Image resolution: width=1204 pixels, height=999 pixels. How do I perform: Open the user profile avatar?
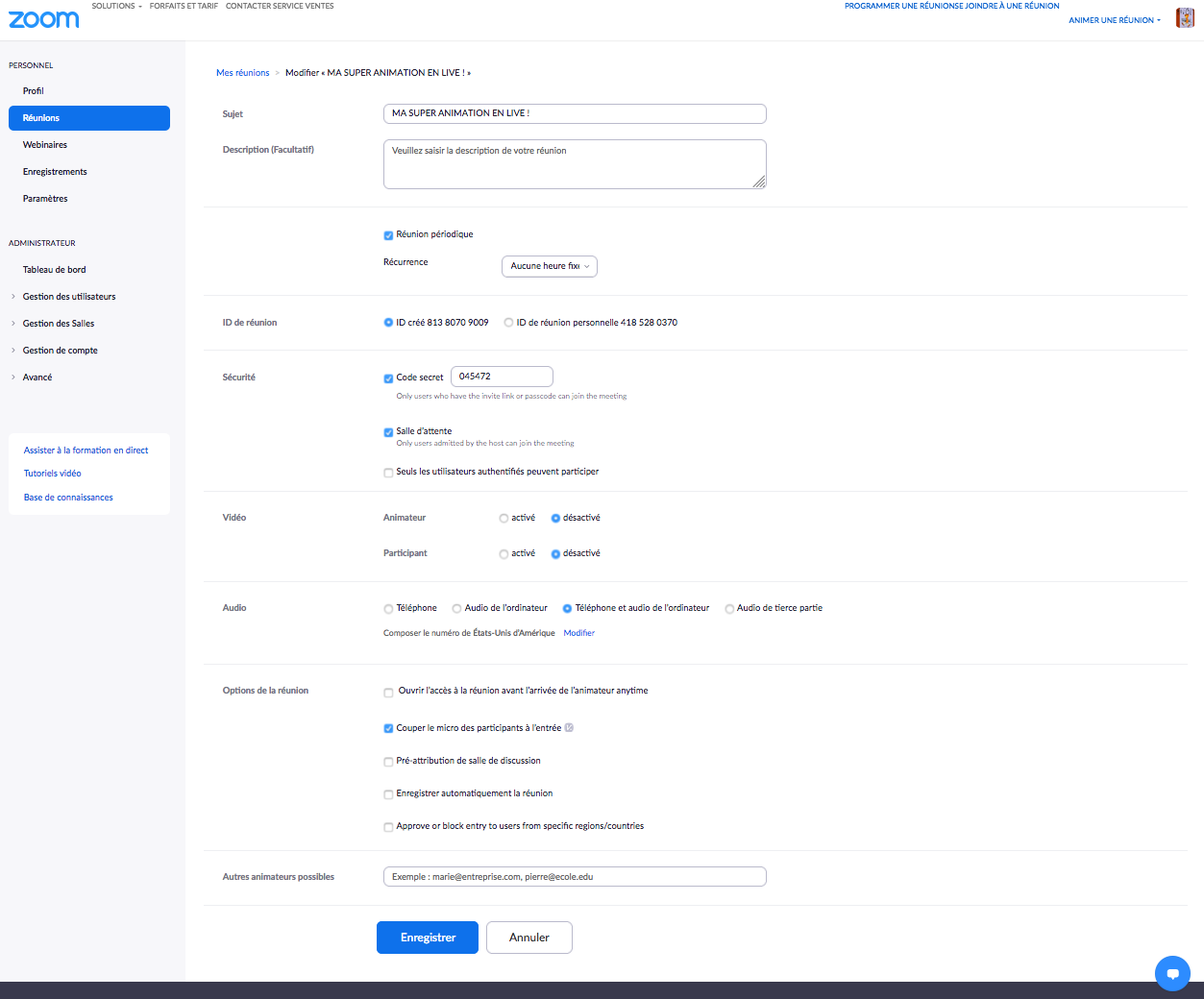tap(1185, 18)
